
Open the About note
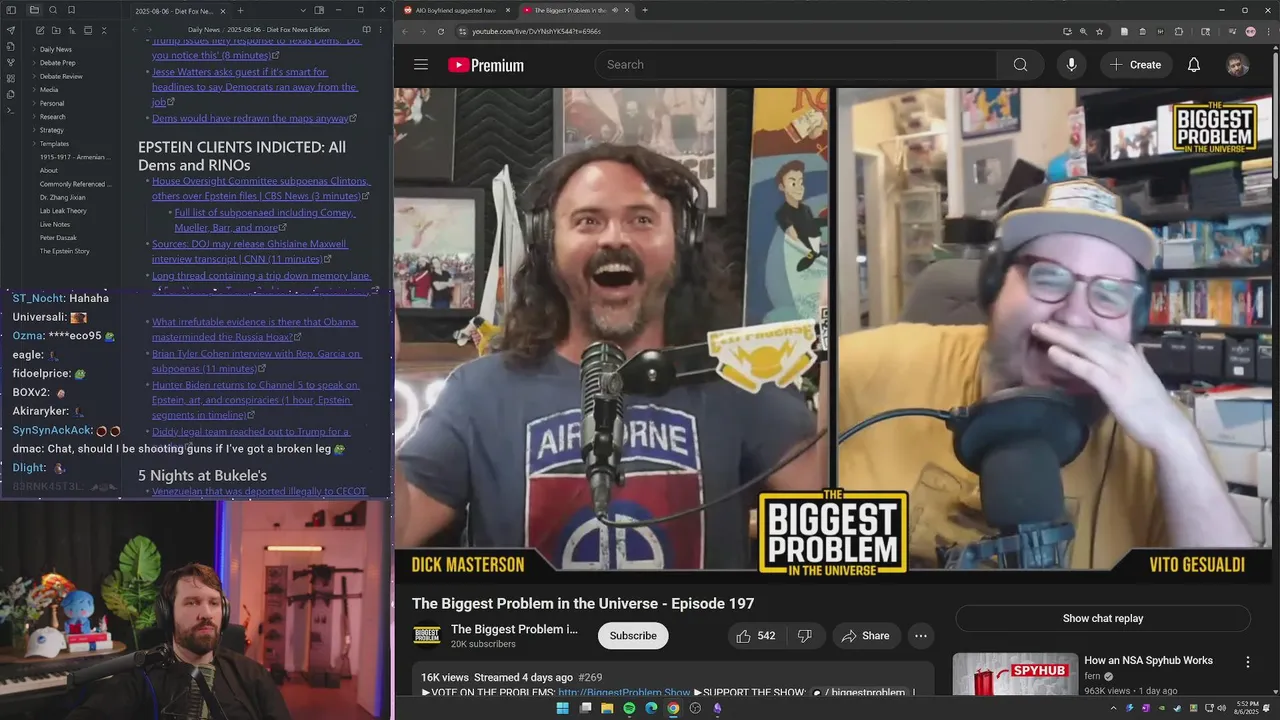click(x=49, y=171)
